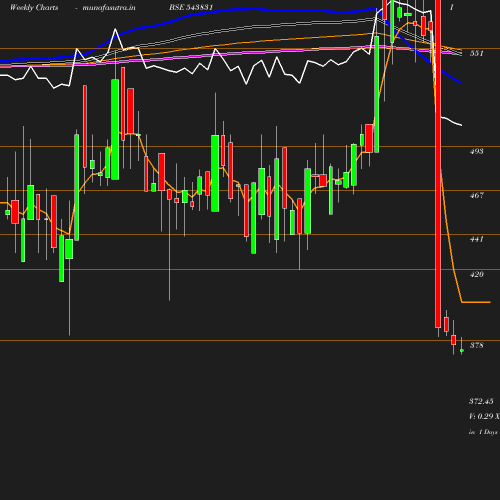The image size is (500, 500).
Task: Click the 'munafasutra.in' label
Action: 109,7
